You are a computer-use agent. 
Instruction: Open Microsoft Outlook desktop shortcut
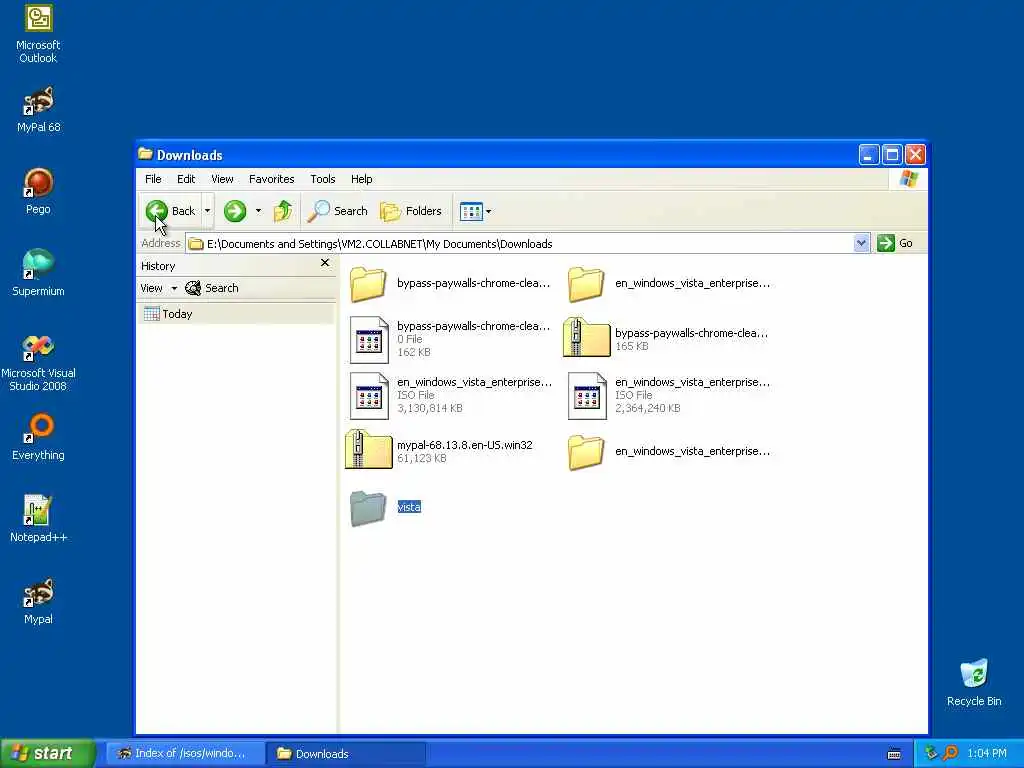(38, 34)
